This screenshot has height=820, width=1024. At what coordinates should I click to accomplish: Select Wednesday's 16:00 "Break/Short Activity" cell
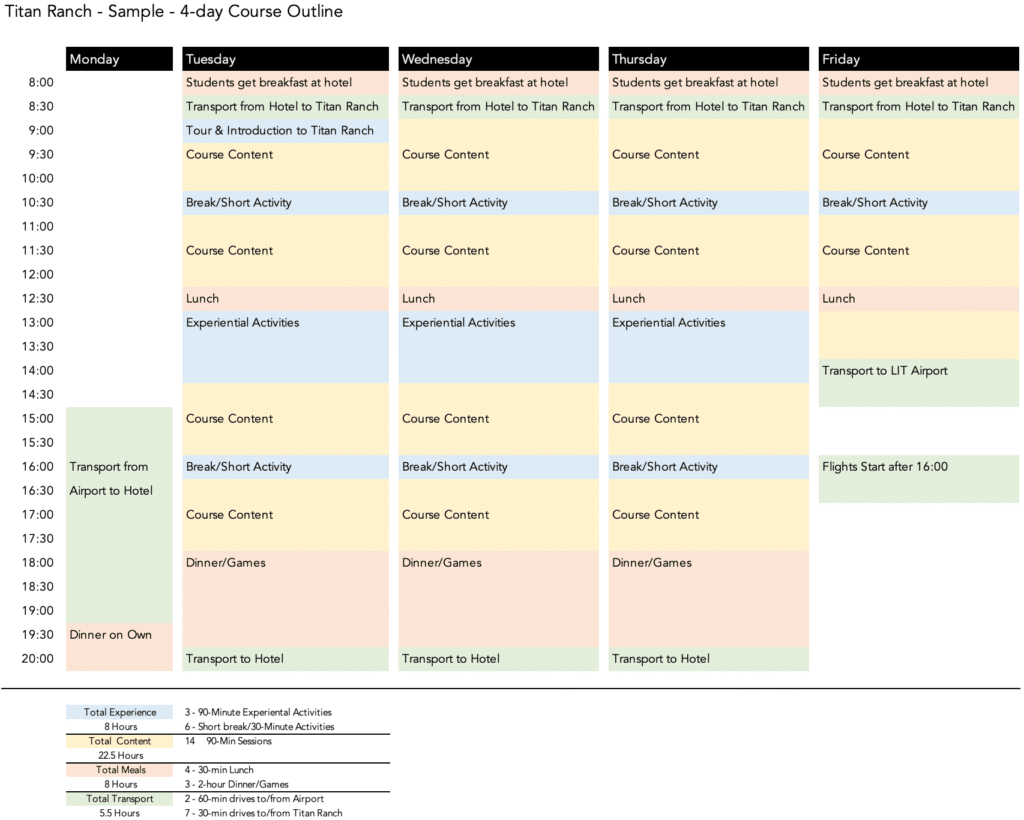(498, 467)
